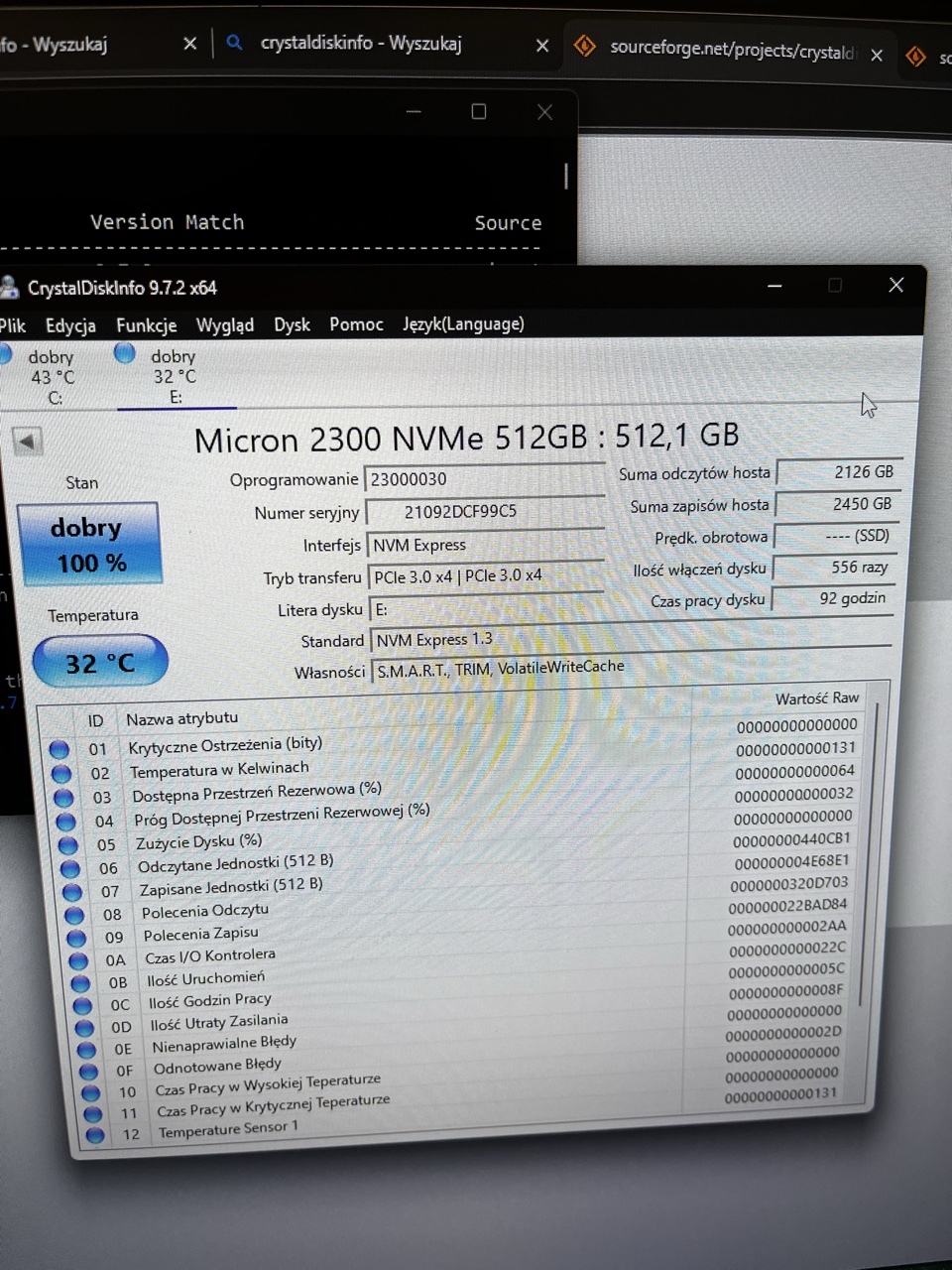Click the Nazwa atrybutu column header
952x1270 pixels.
[x=181, y=718]
